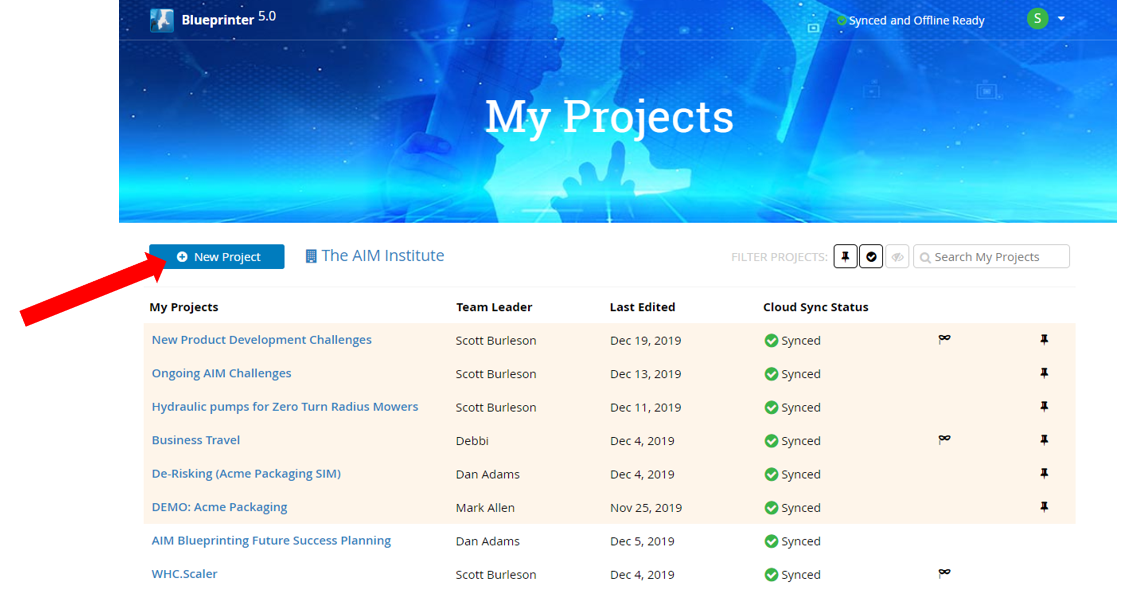Click synced checkmark in AIM Blueprinting row
The height and width of the screenshot is (596, 1140).
[x=771, y=541]
